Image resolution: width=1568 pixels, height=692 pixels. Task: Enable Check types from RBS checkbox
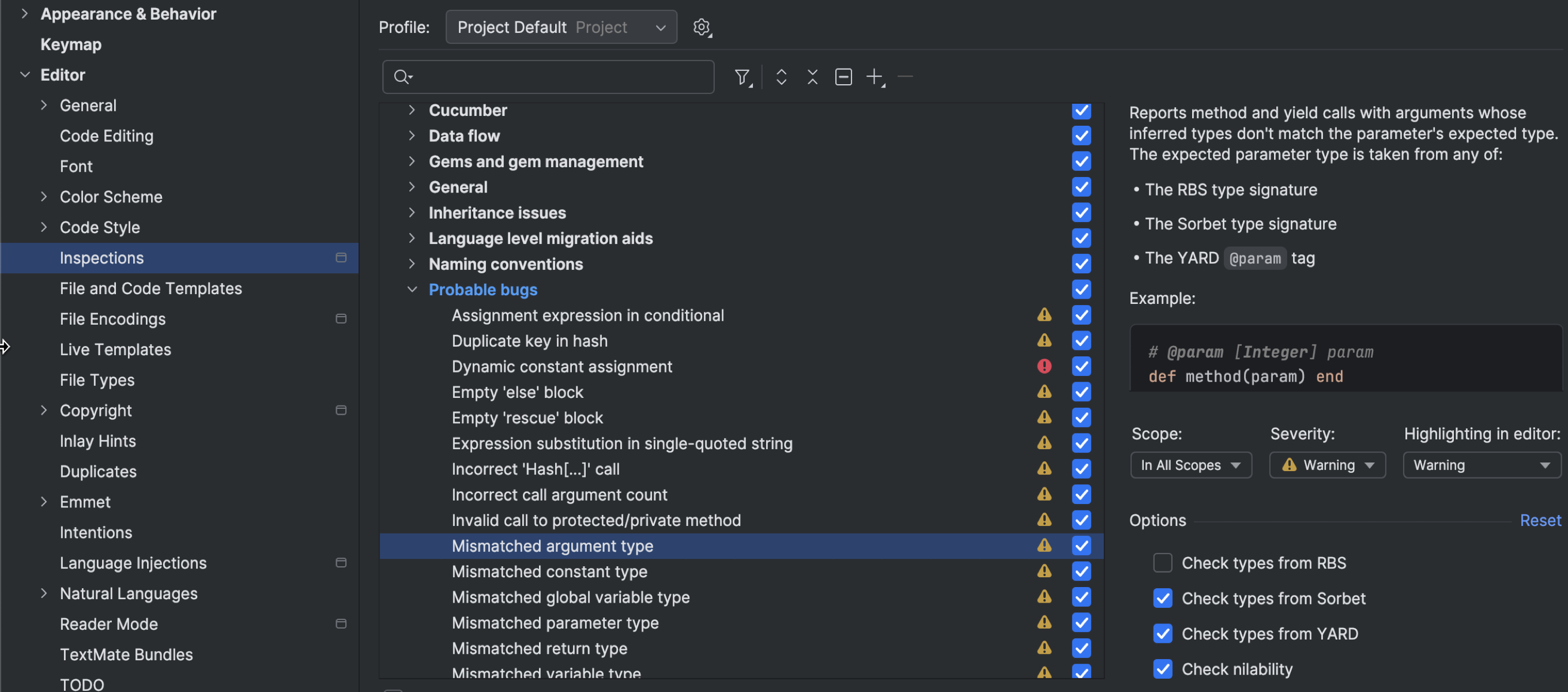(x=1162, y=562)
